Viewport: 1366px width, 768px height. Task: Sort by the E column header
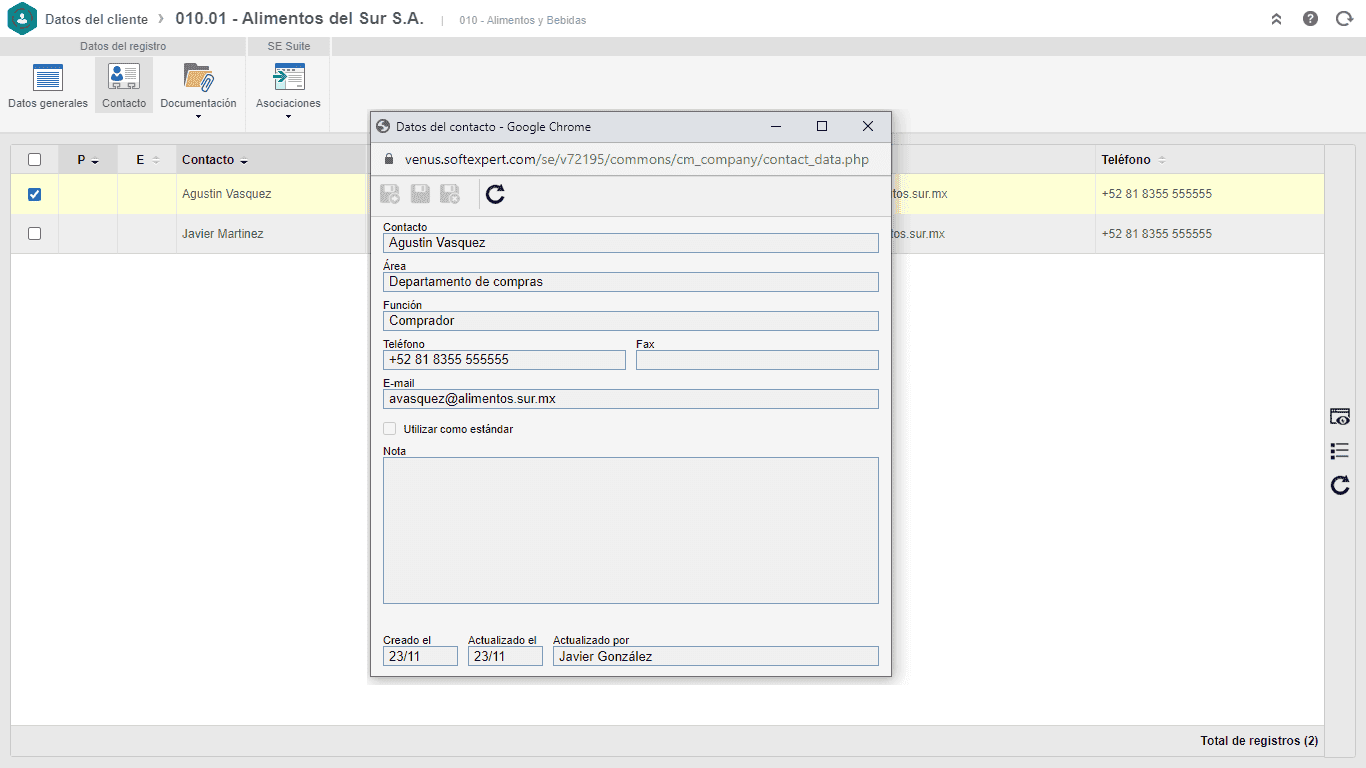click(147, 160)
